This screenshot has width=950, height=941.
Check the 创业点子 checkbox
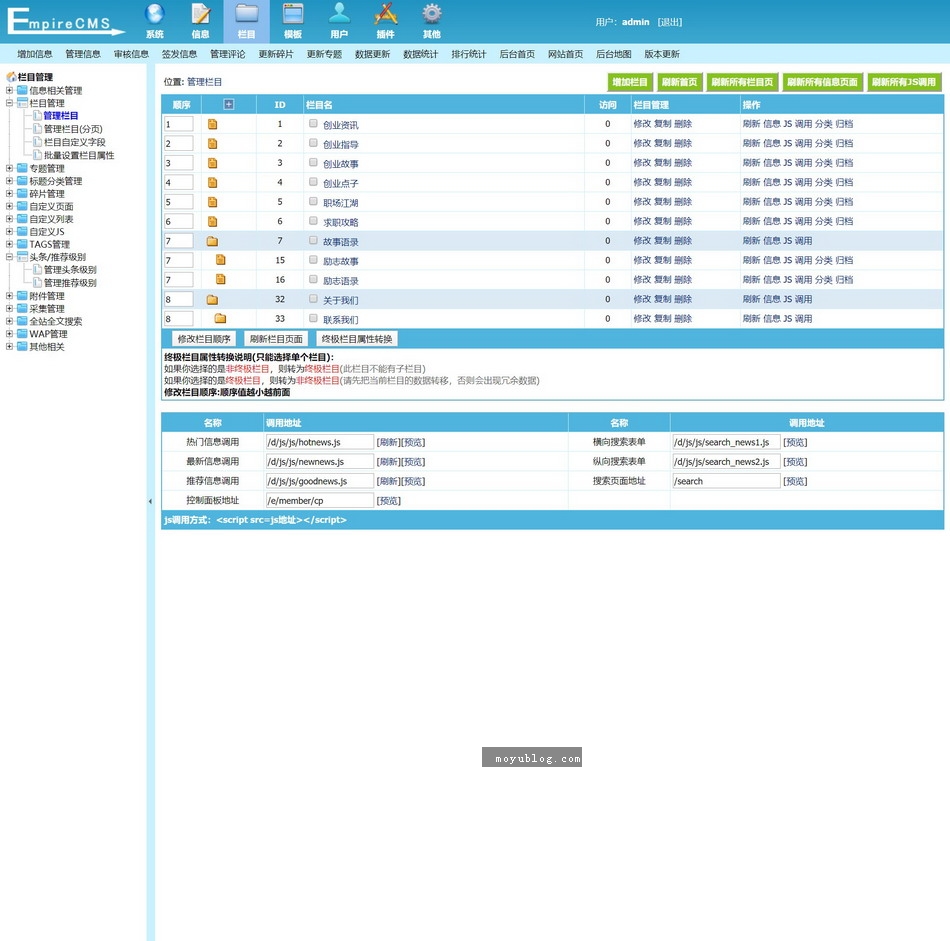click(313, 182)
